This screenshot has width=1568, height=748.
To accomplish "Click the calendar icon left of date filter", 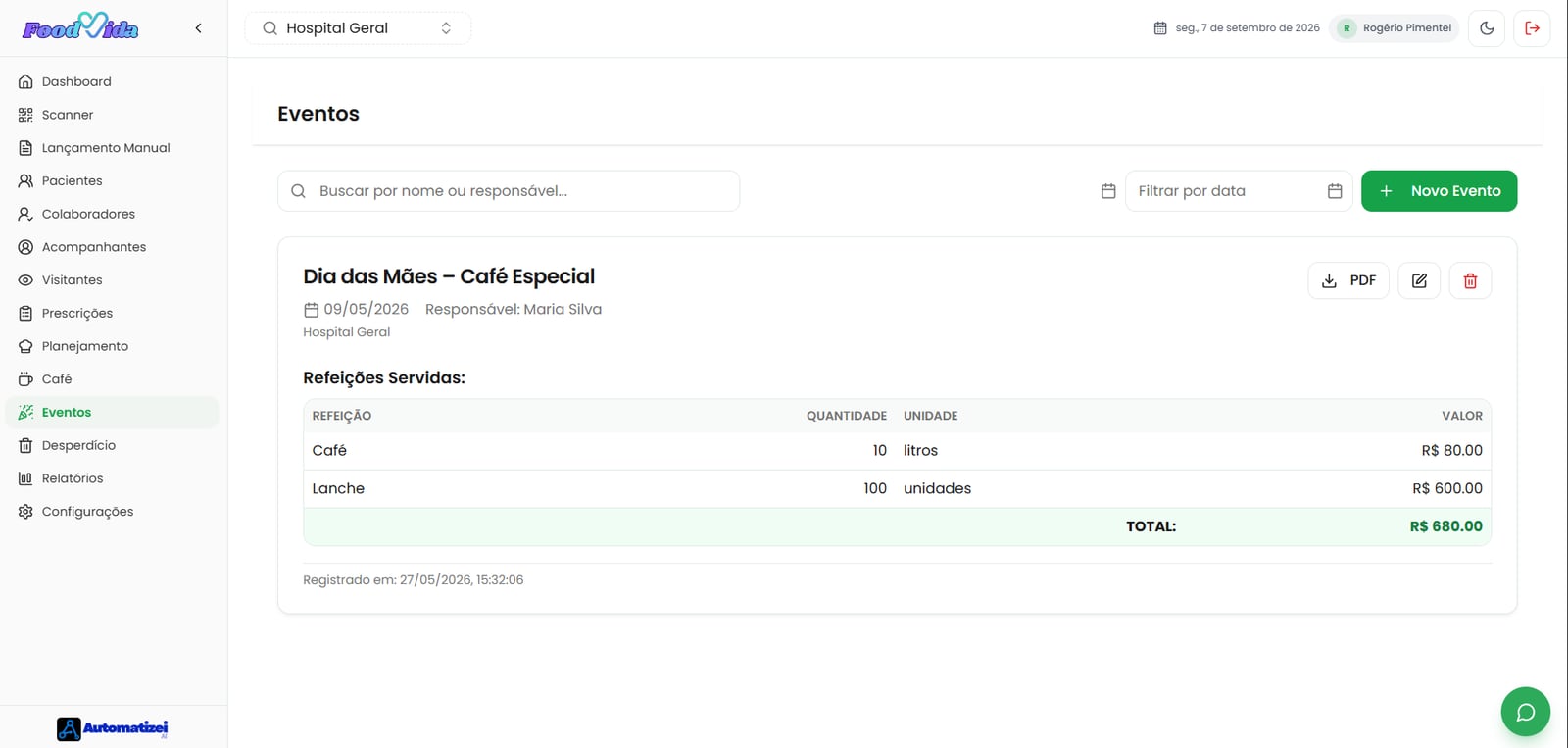I will click(x=1108, y=191).
